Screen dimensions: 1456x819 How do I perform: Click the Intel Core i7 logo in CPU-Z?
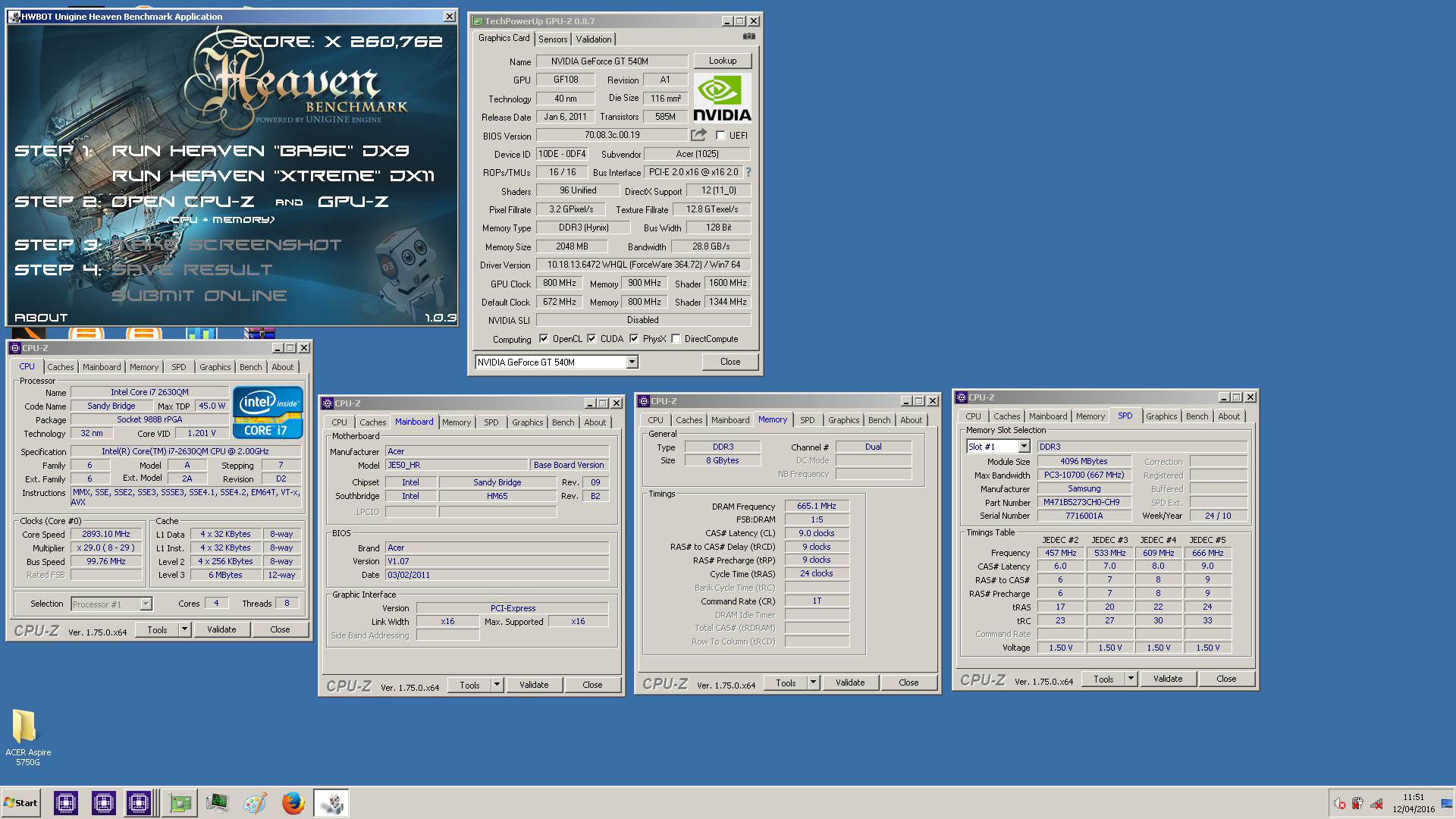point(268,413)
